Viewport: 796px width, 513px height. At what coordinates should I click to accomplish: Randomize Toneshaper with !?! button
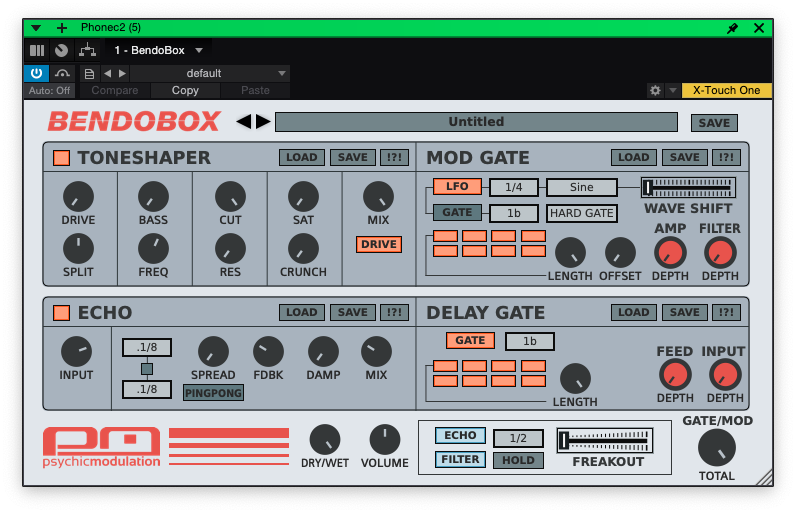(x=394, y=157)
